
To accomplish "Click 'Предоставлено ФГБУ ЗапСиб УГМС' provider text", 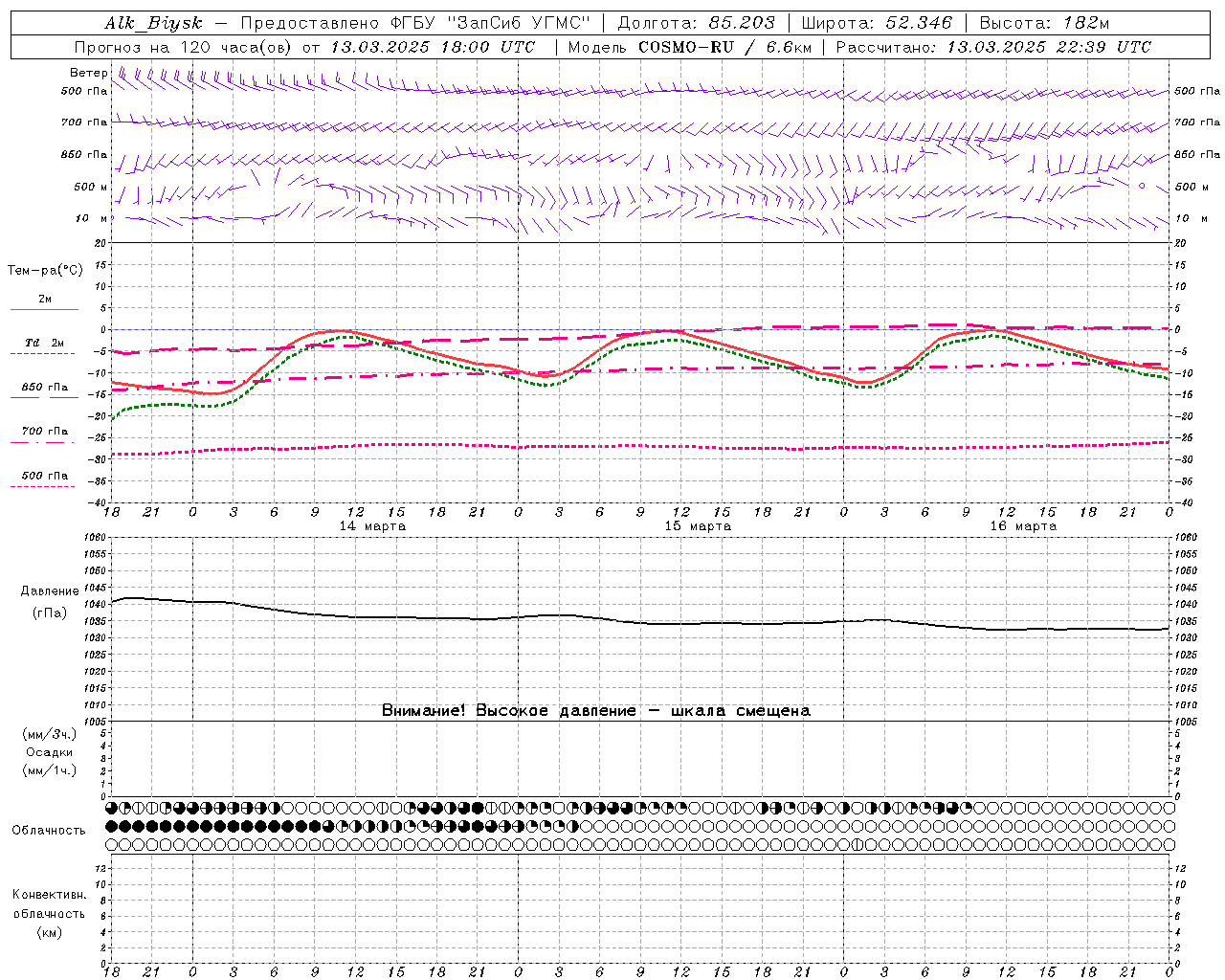I will [x=415, y=23].
